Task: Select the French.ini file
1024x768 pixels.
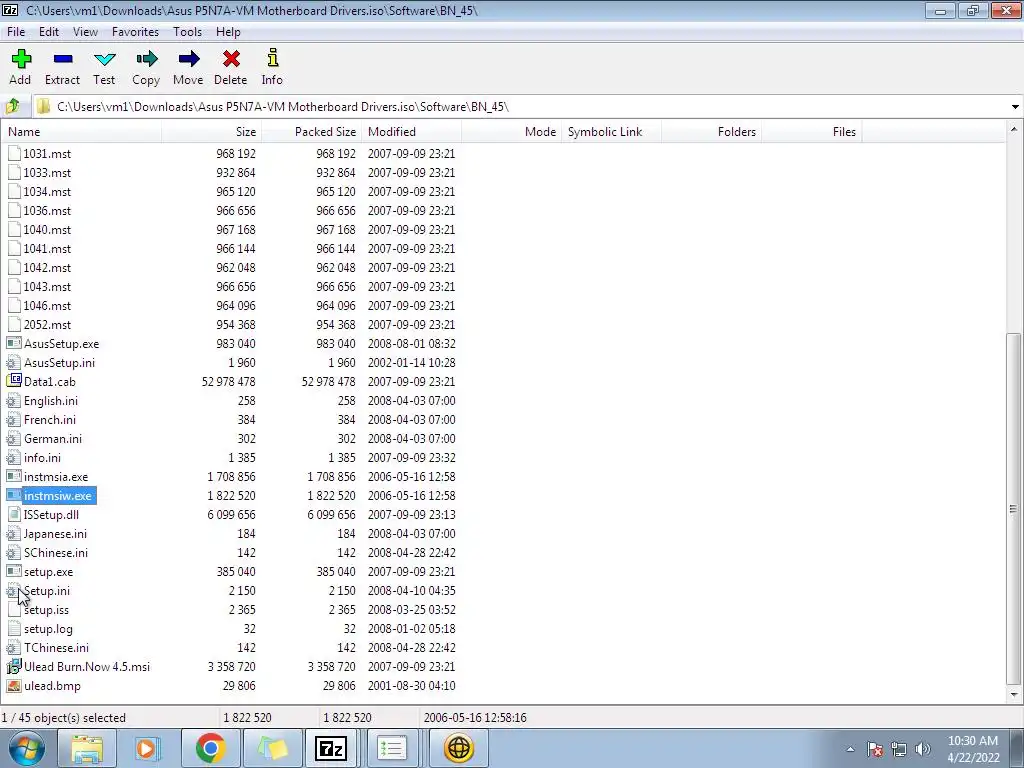Action: click(50, 419)
